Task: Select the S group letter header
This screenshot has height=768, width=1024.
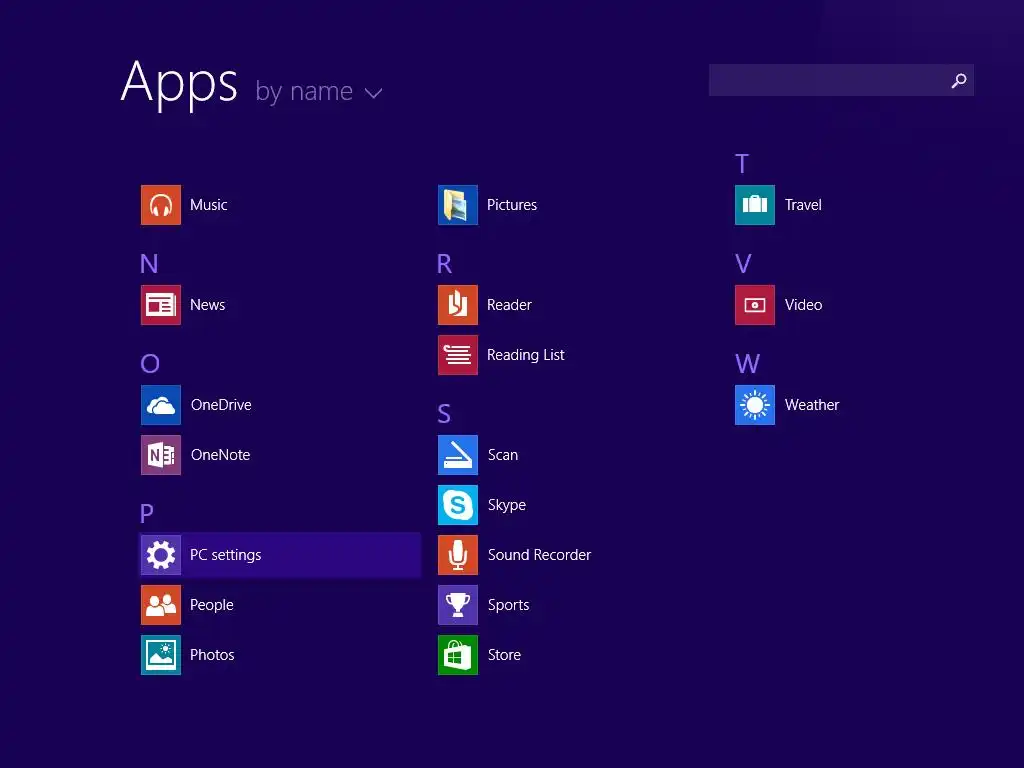Action: [444, 413]
